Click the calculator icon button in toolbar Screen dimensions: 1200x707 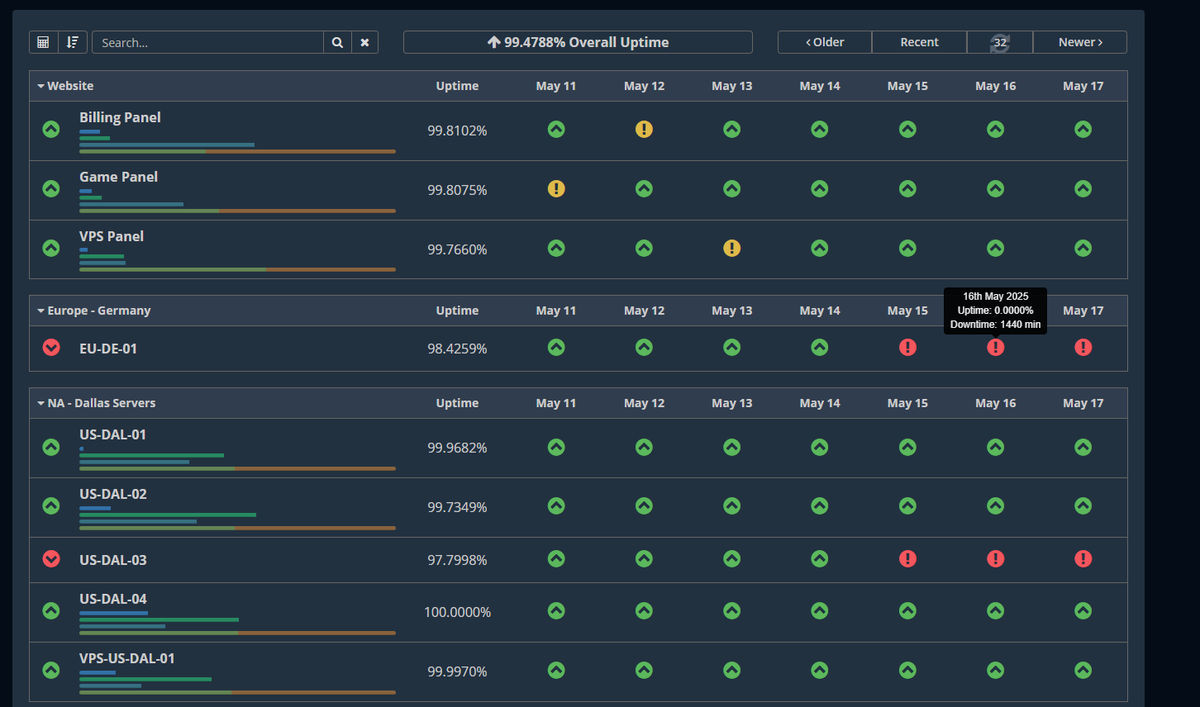[x=44, y=42]
